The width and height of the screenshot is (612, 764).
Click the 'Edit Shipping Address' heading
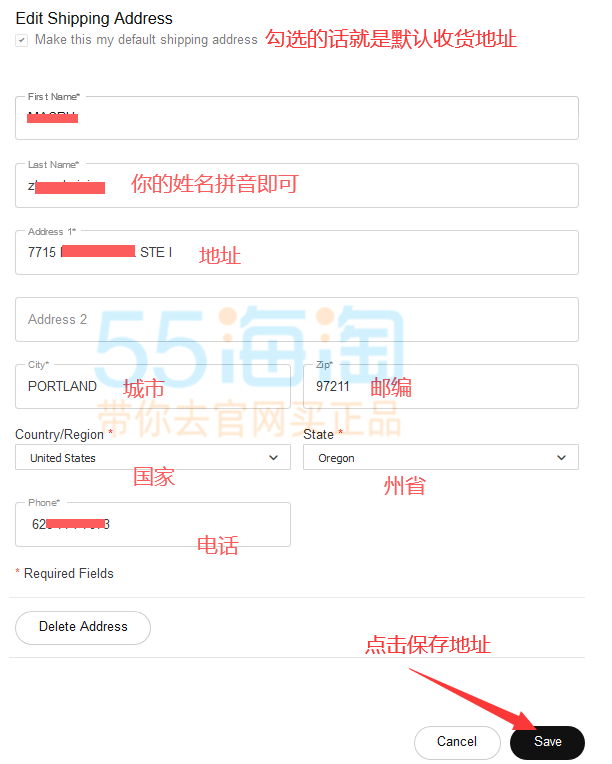pos(94,19)
